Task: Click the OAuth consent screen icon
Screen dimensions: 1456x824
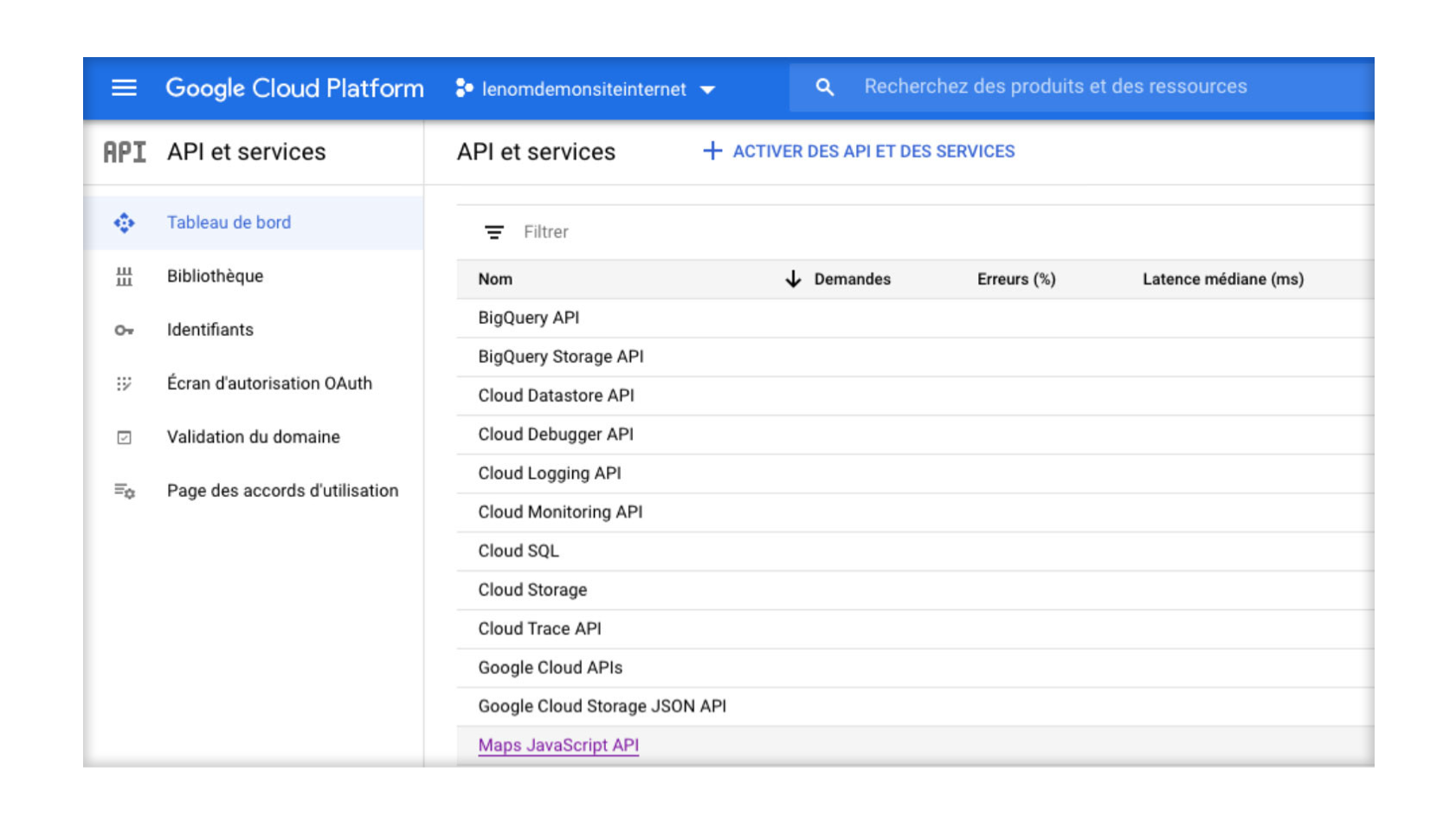Action: pyautogui.click(x=124, y=383)
